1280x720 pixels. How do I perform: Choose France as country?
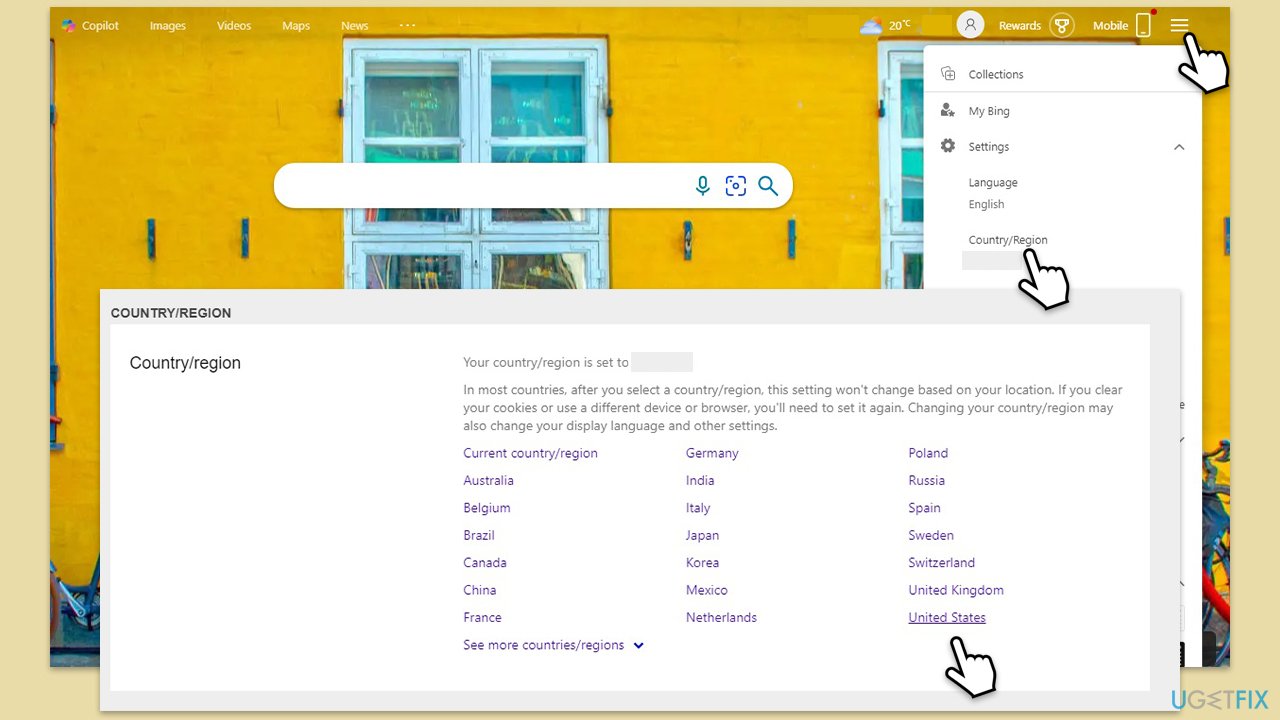pyautogui.click(x=482, y=618)
